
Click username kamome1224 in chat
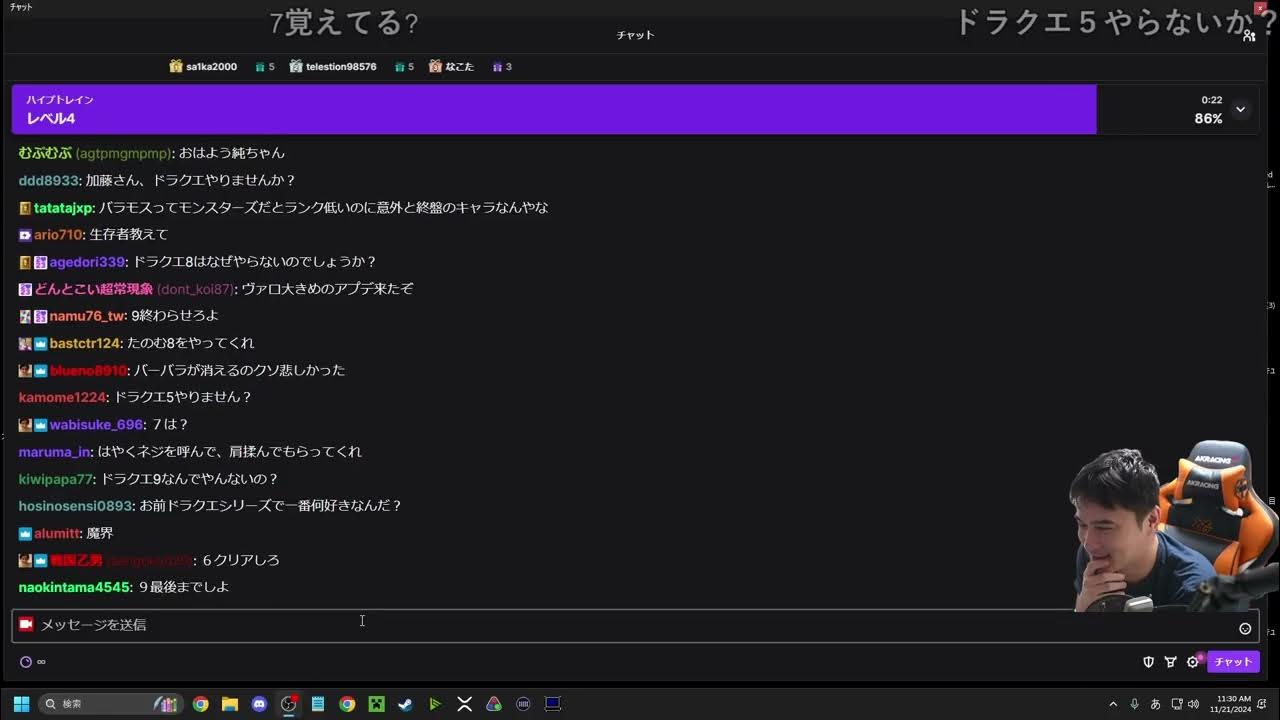[x=62, y=398]
